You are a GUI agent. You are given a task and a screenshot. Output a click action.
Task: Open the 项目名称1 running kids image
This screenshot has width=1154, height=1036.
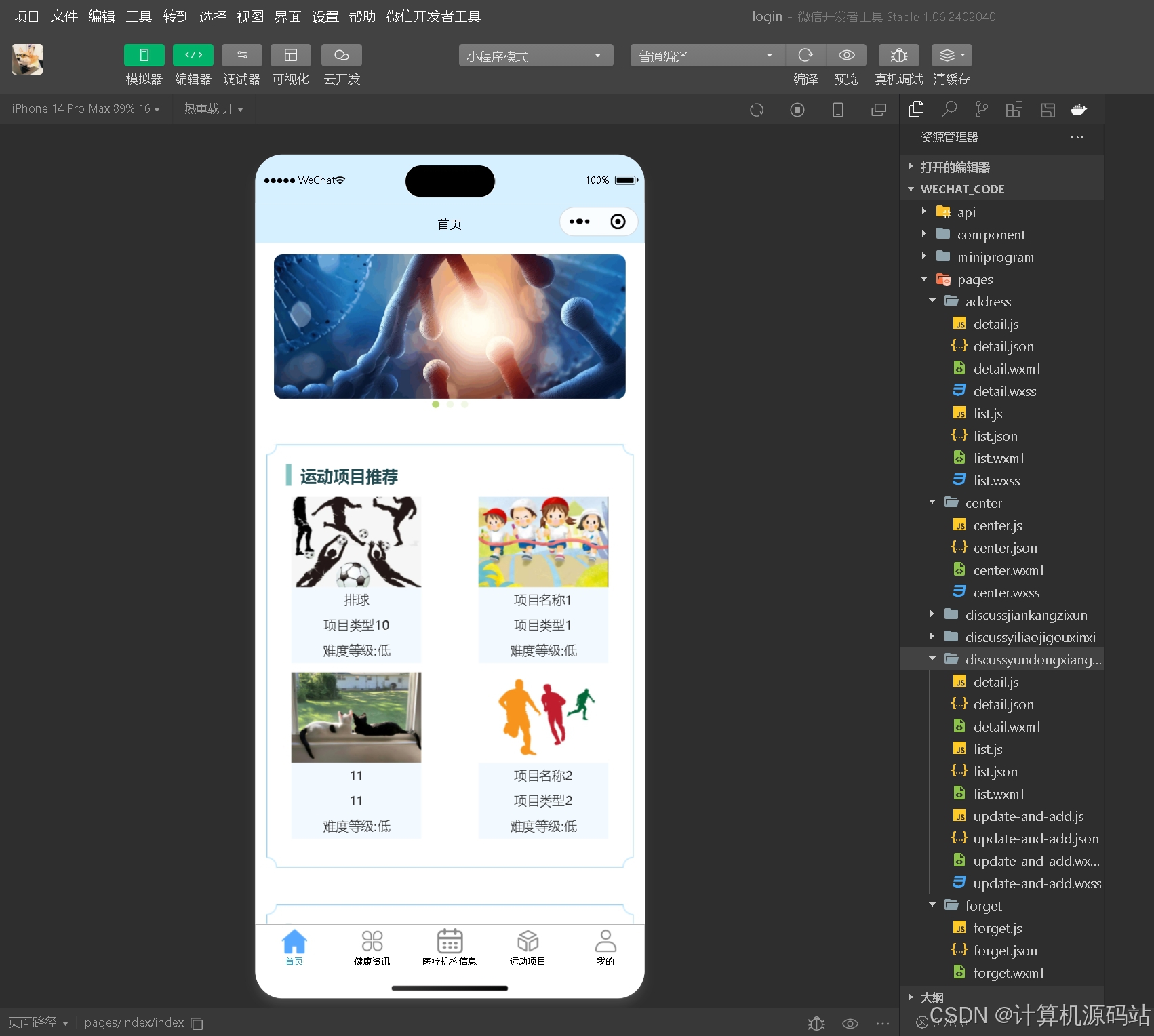click(543, 542)
